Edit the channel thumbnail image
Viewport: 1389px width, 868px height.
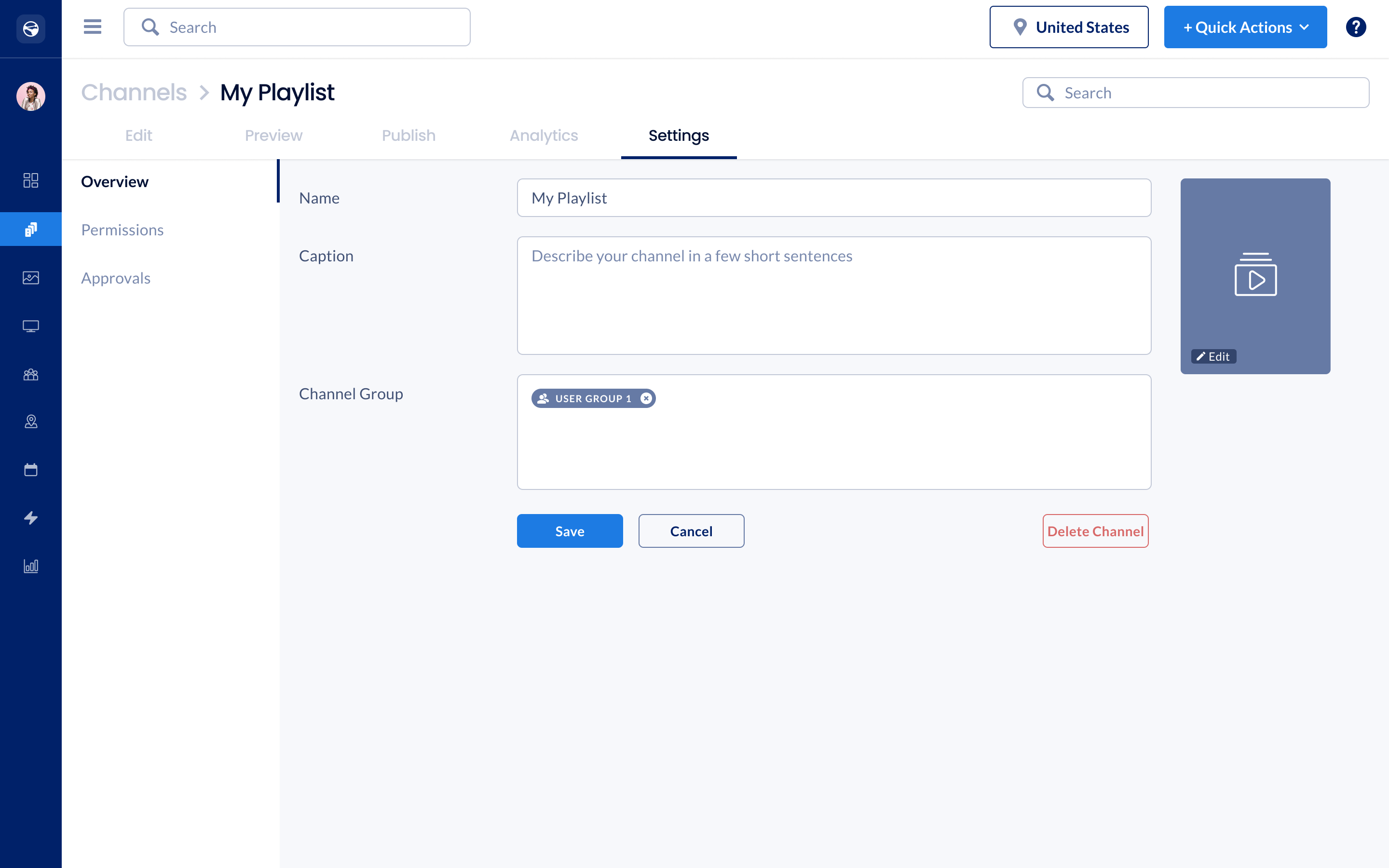(1213, 356)
